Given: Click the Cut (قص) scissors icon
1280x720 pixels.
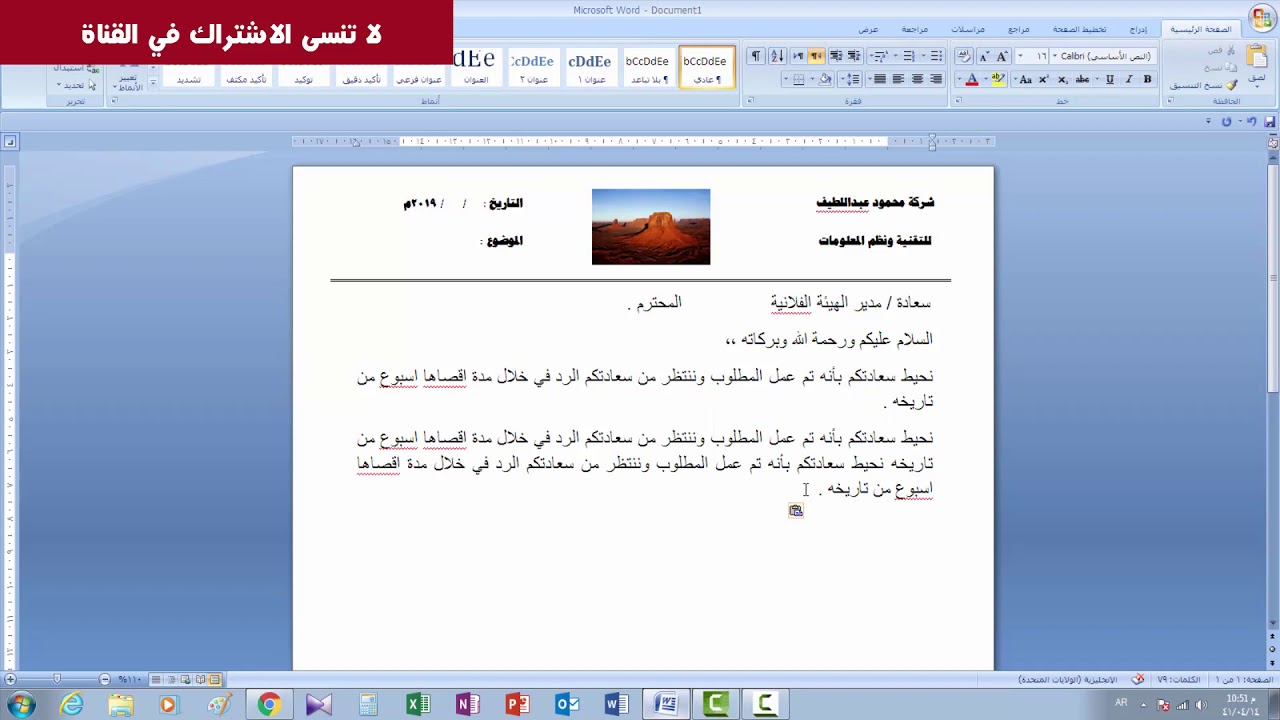Looking at the screenshot, I should [1231, 51].
